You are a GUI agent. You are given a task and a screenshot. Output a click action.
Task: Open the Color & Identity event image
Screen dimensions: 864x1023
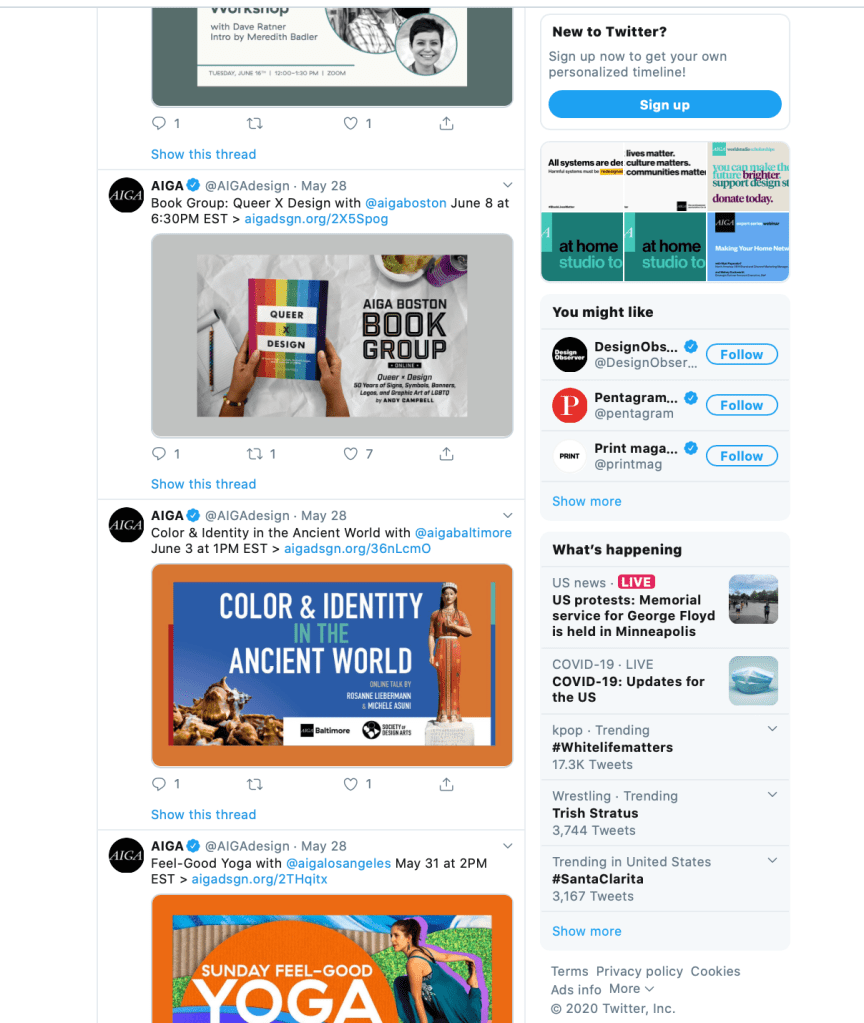(332, 665)
